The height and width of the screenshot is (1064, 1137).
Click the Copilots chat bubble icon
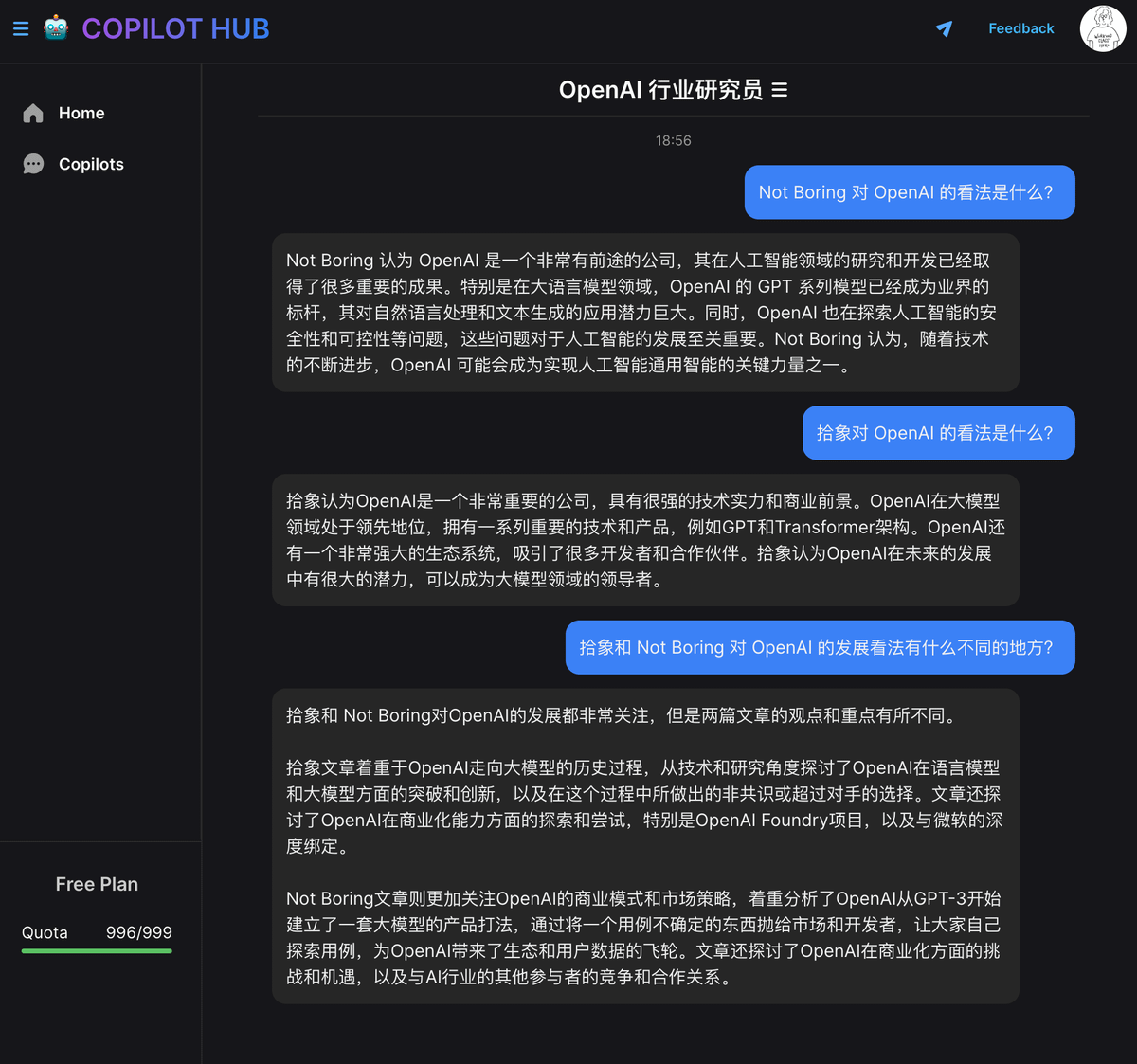pyautogui.click(x=33, y=165)
